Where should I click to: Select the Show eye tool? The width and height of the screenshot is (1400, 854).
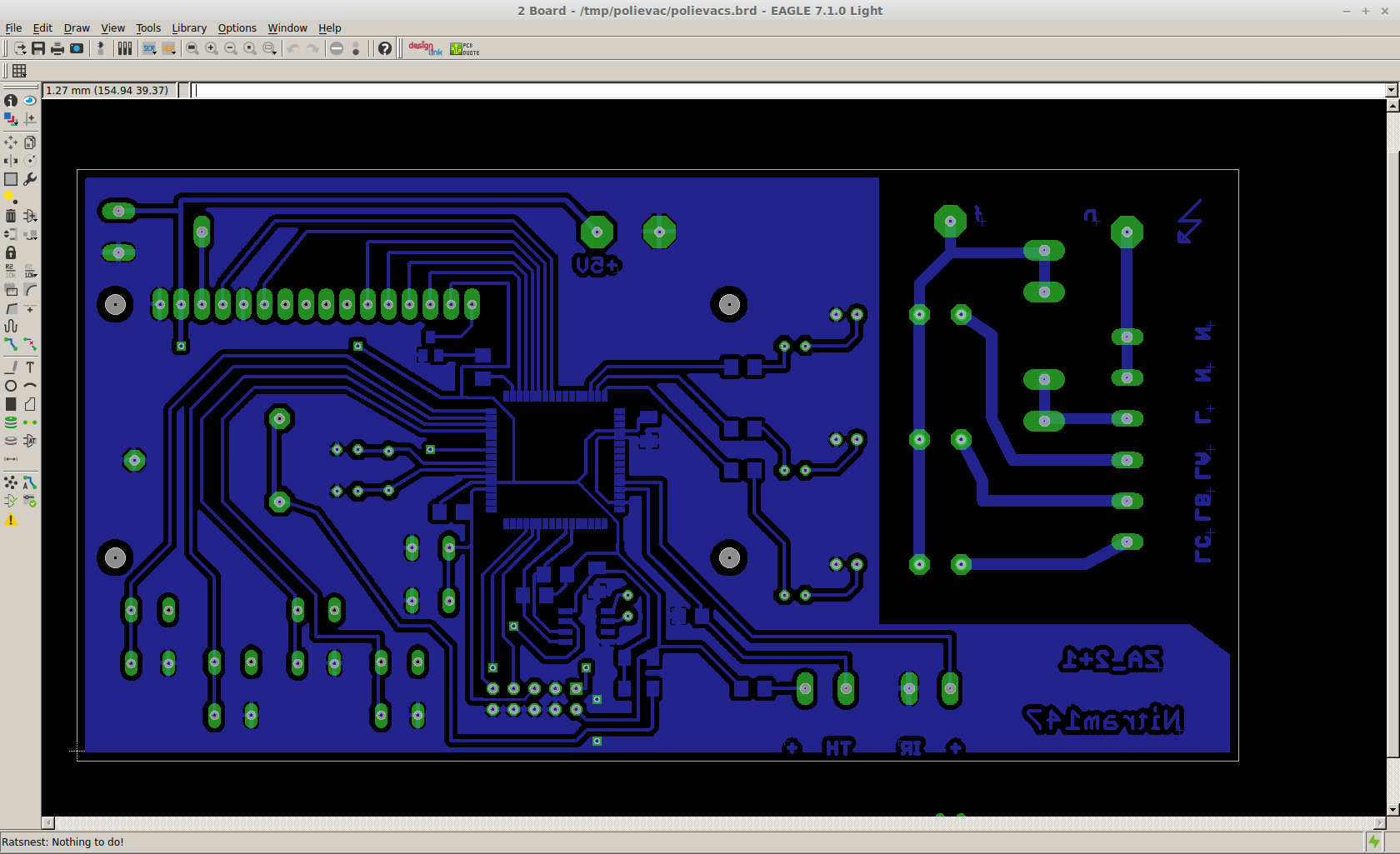point(30,100)
